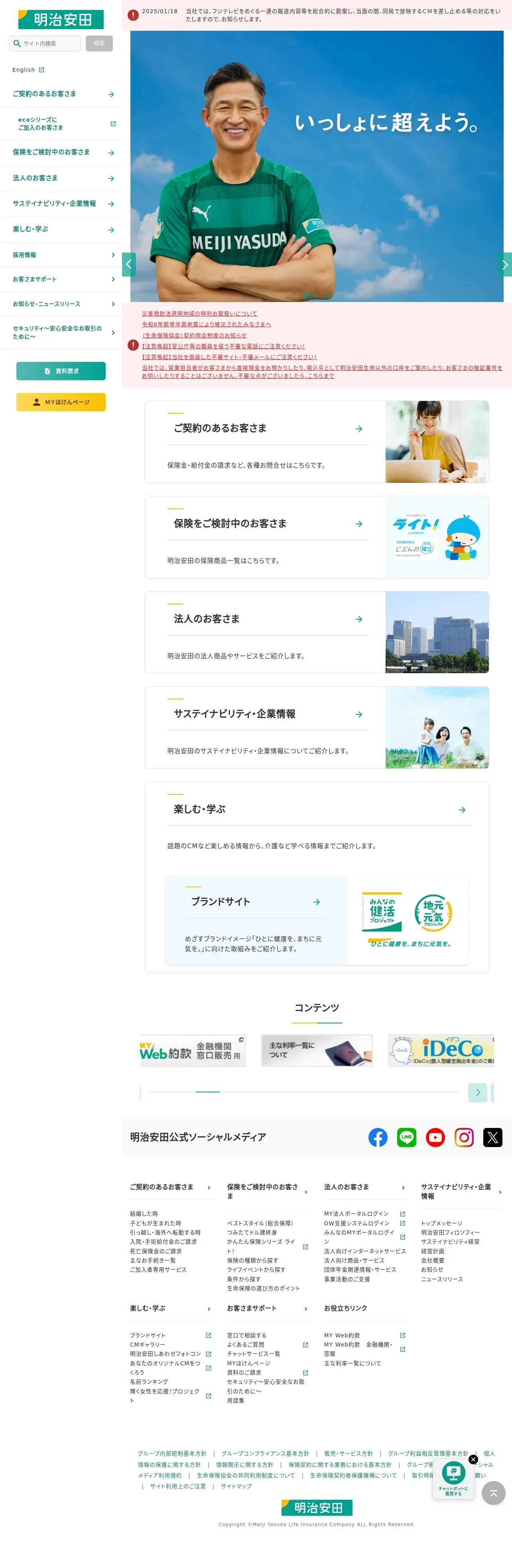
Task: Click the MYほけんページ button
Action: 61,402
